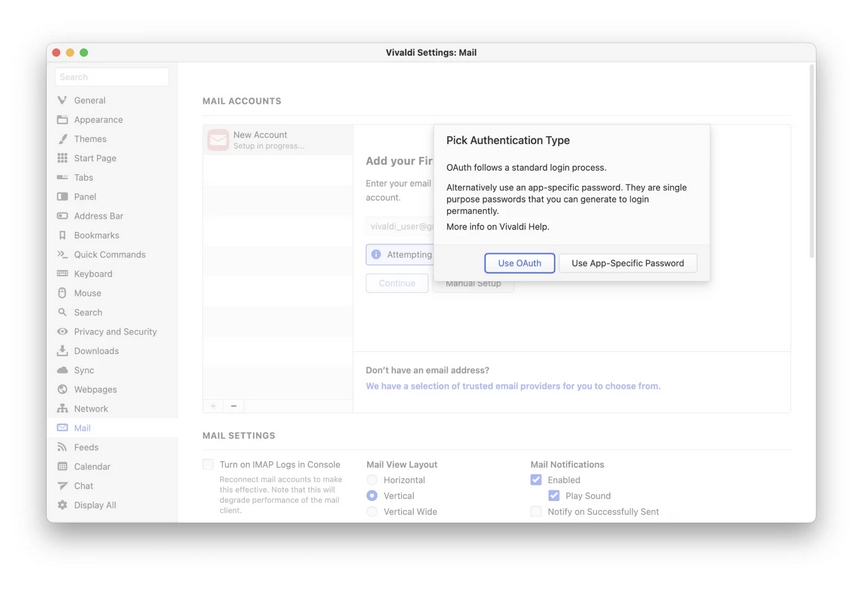Click the Appearance window icon in sidebar
The image size is (860, 589).
coord(62,120)
